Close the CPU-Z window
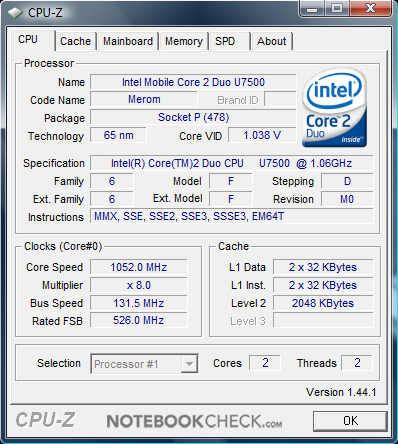This screenshot has width=398, height=444. [x=371, y=8]
